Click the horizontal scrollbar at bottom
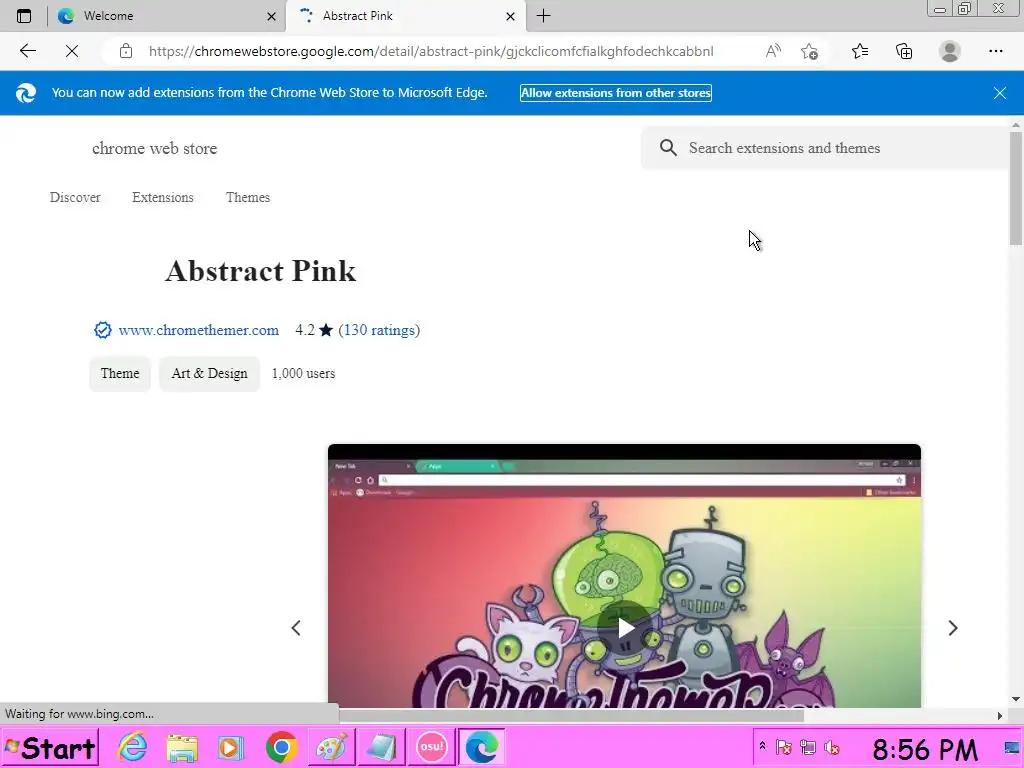This screenshot has height=768, width=1024. coord(571,716)
